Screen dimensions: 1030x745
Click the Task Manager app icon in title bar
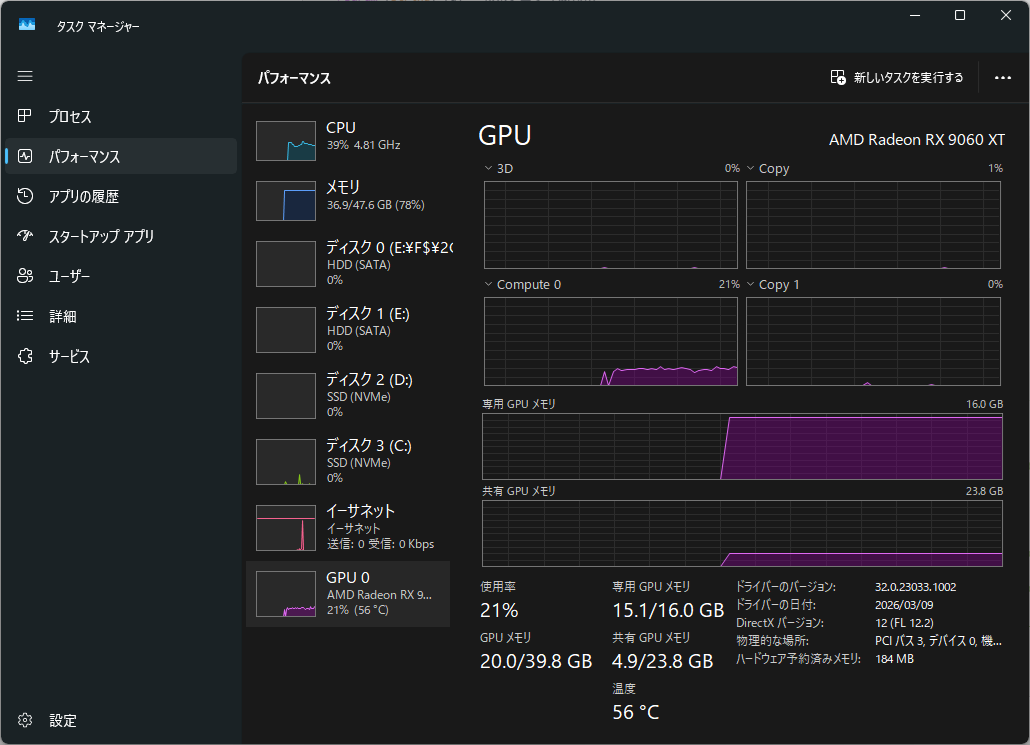pos(27,25)
